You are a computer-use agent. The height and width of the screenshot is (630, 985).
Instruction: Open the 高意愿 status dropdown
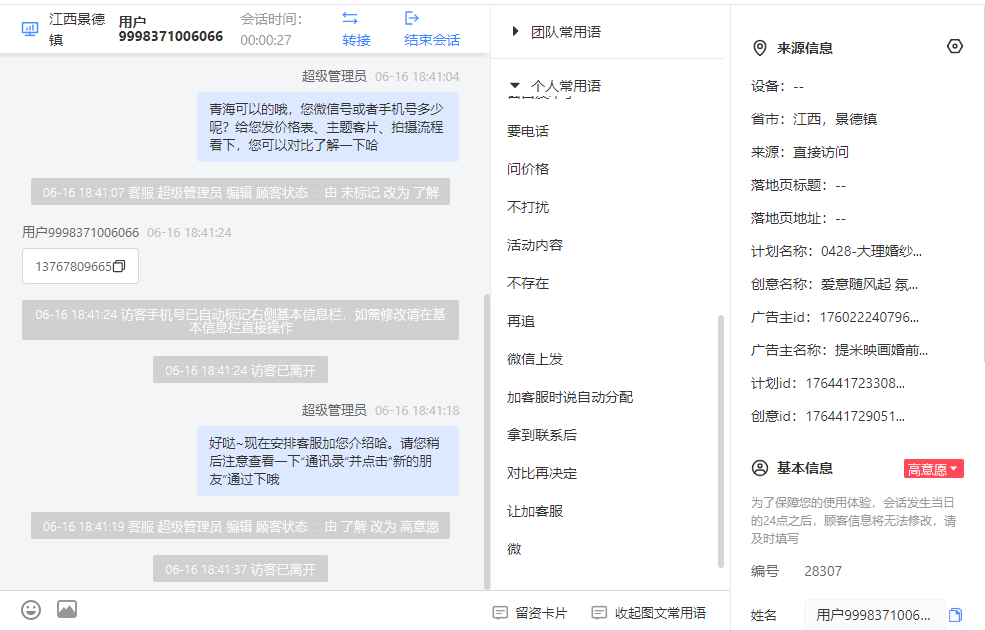coord(933,469)
